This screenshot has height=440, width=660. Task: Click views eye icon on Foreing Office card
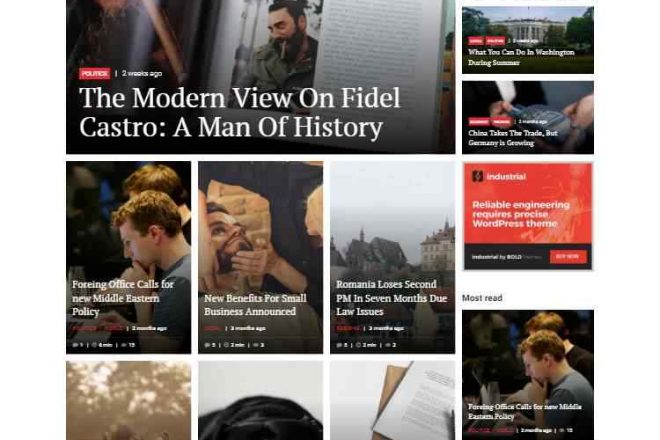point(124,345)
